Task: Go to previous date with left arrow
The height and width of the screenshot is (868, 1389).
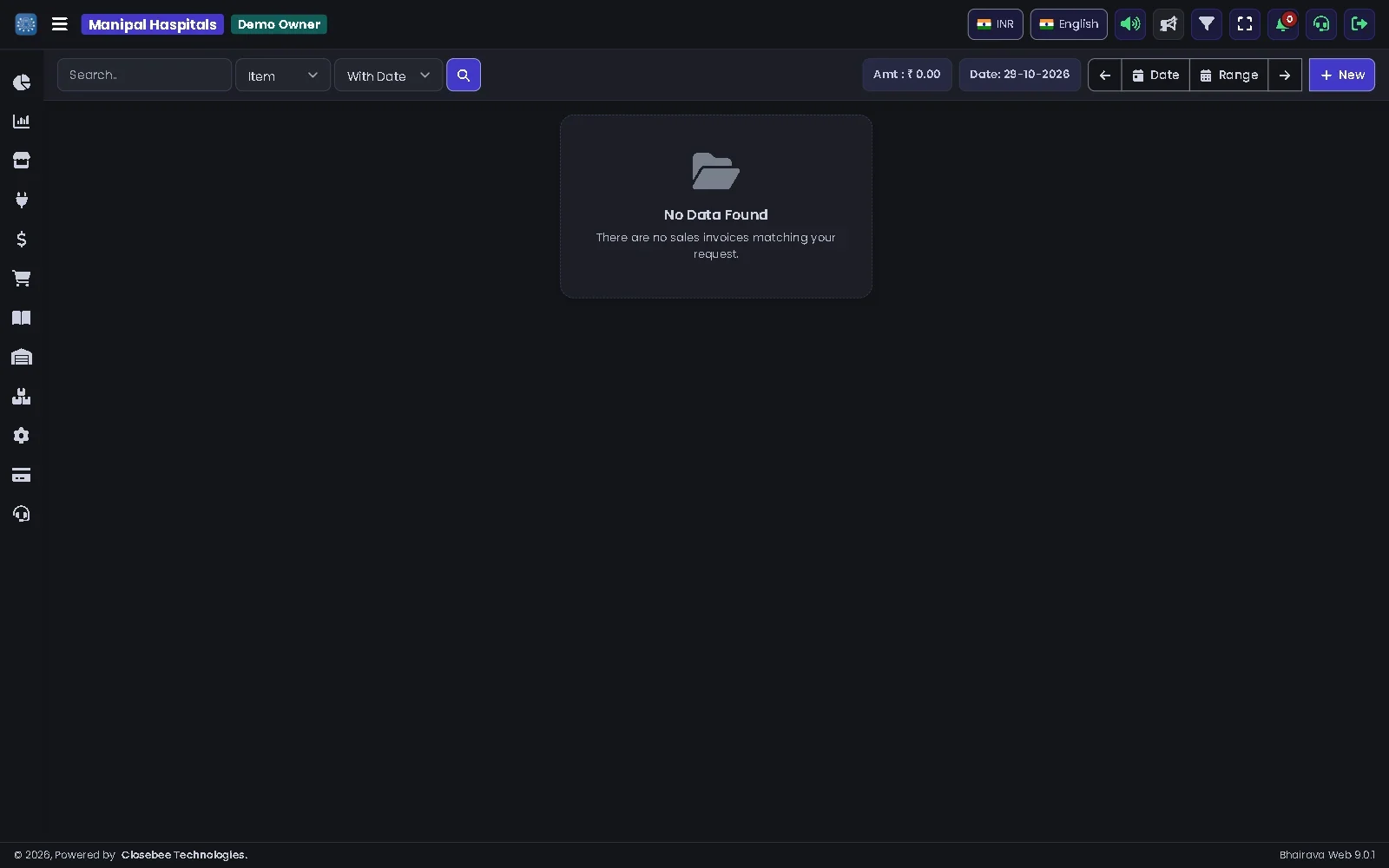Action: tap(1105, 76)
